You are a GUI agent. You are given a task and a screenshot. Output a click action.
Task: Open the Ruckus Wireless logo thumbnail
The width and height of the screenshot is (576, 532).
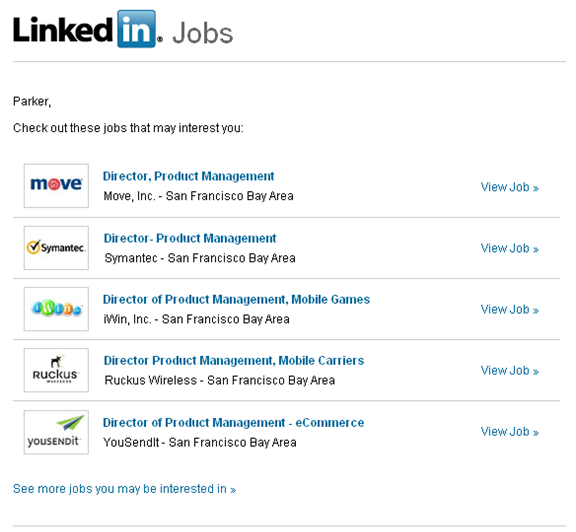pyautogui.click(x=56, y=370)
